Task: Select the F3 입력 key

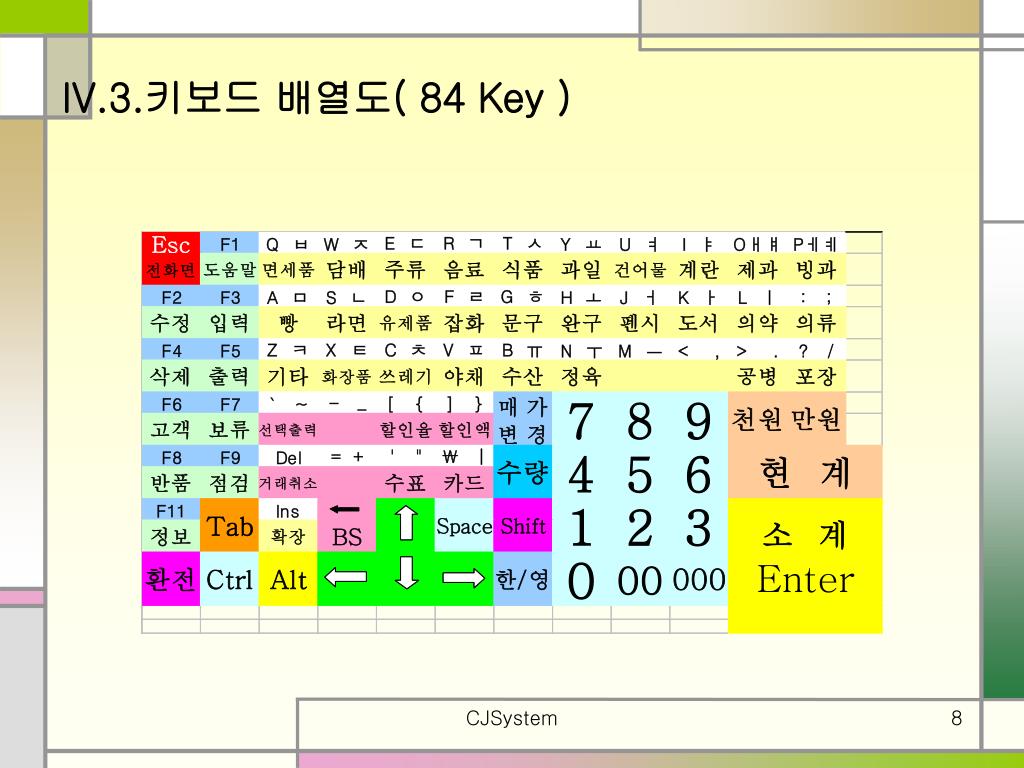Action: 229,312
